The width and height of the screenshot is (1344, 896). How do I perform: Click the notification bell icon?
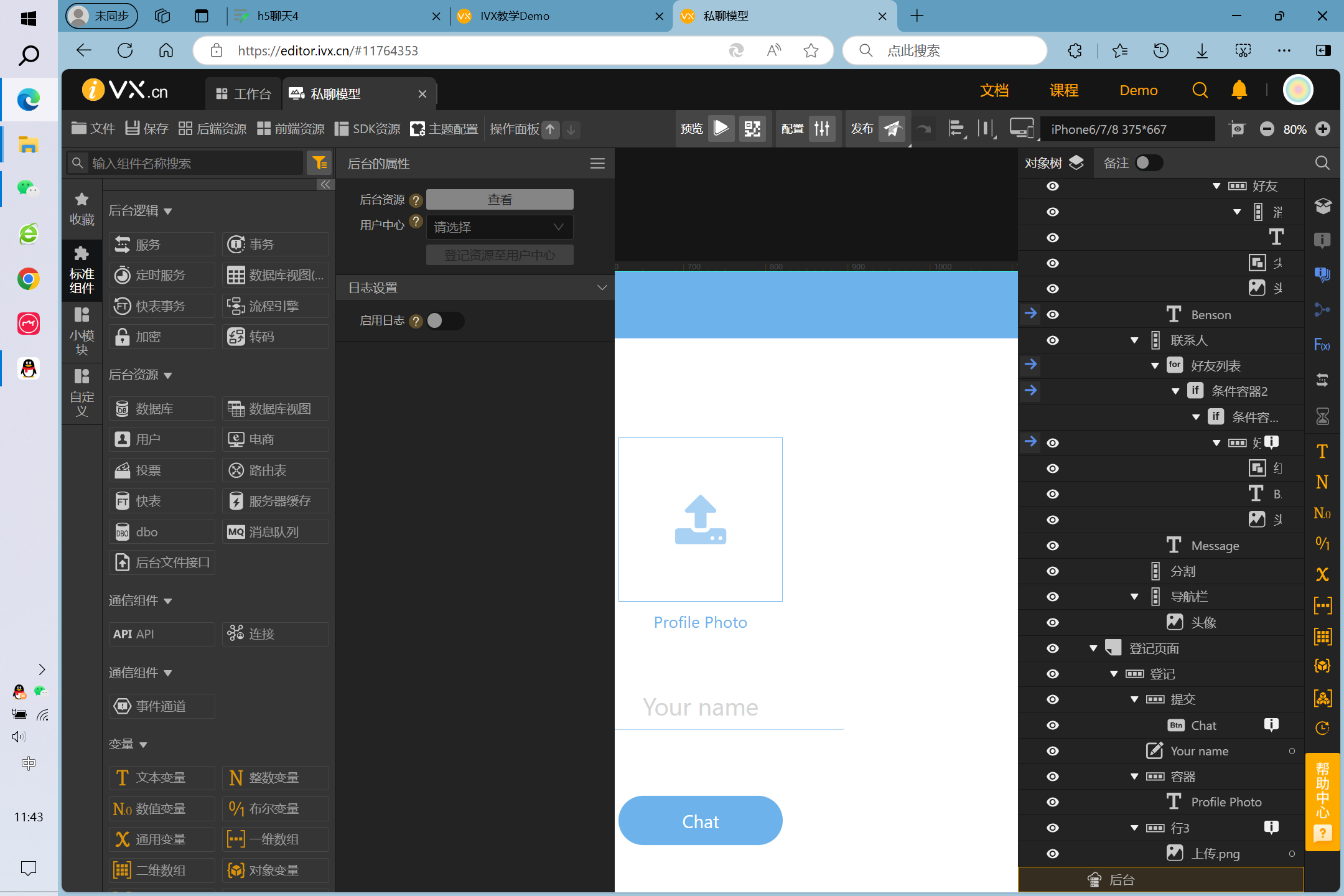point(1239,90)
